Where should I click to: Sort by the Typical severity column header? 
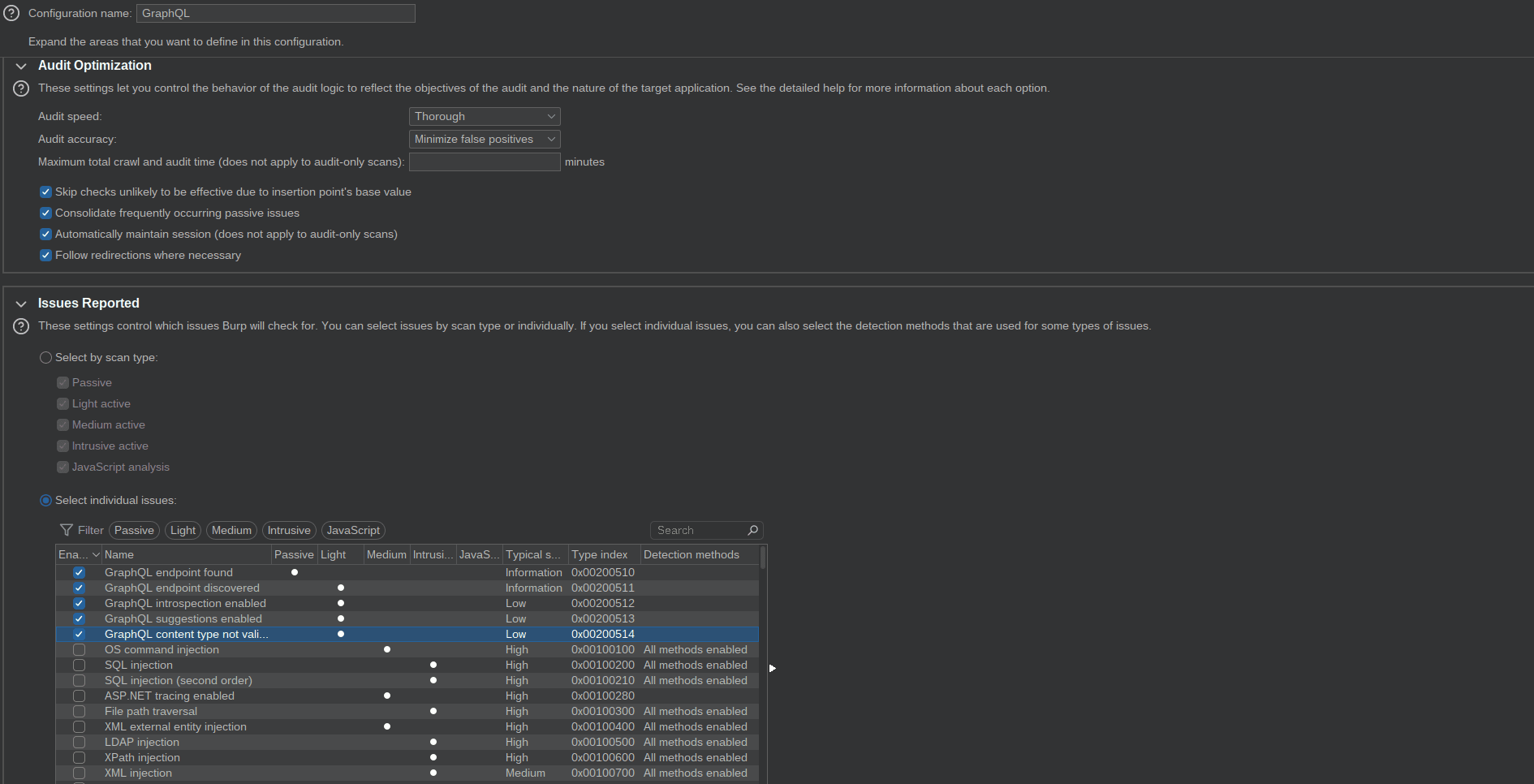536,555
